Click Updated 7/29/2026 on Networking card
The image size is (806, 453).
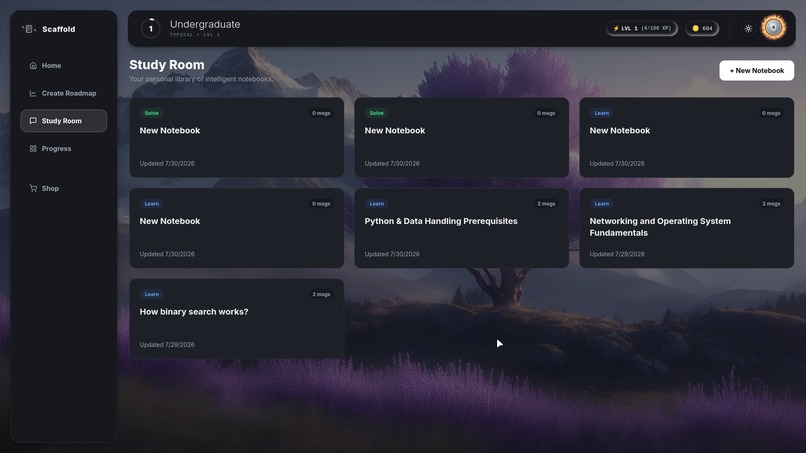pyautogui.click(x=617, y=255)
